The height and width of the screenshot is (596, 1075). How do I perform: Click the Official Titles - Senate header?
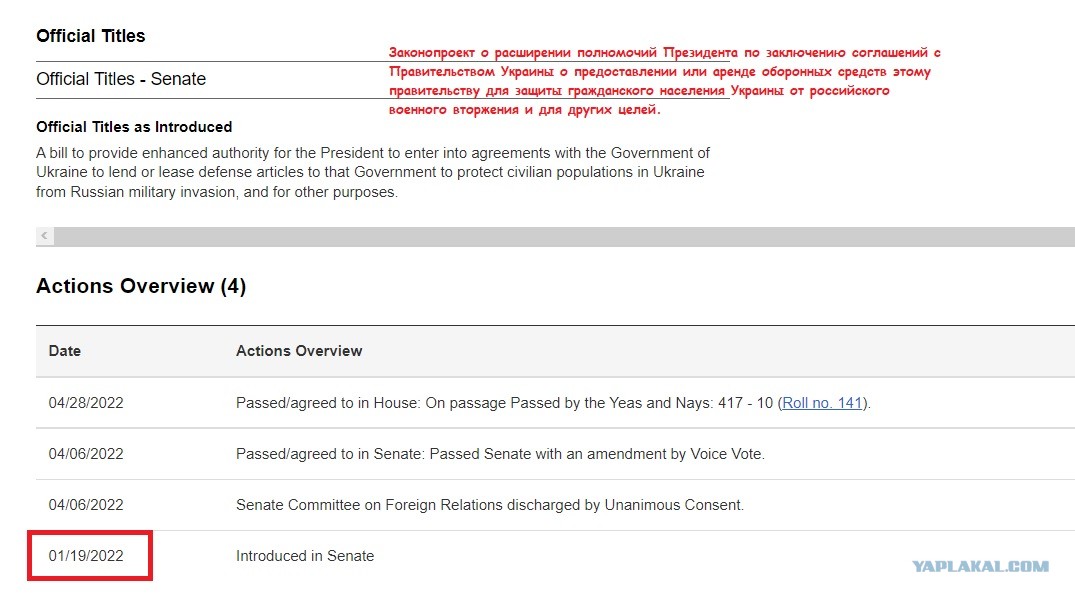click(121, 80)
